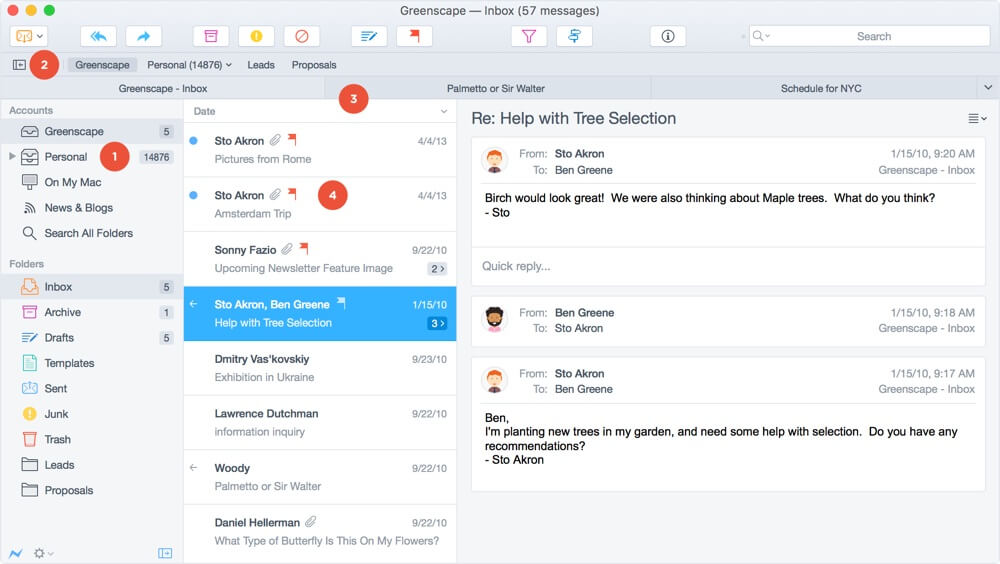Click the Compose new message icon
Image resolution: width=1000 pixels, height=564 pixels.
click(369, 36)
